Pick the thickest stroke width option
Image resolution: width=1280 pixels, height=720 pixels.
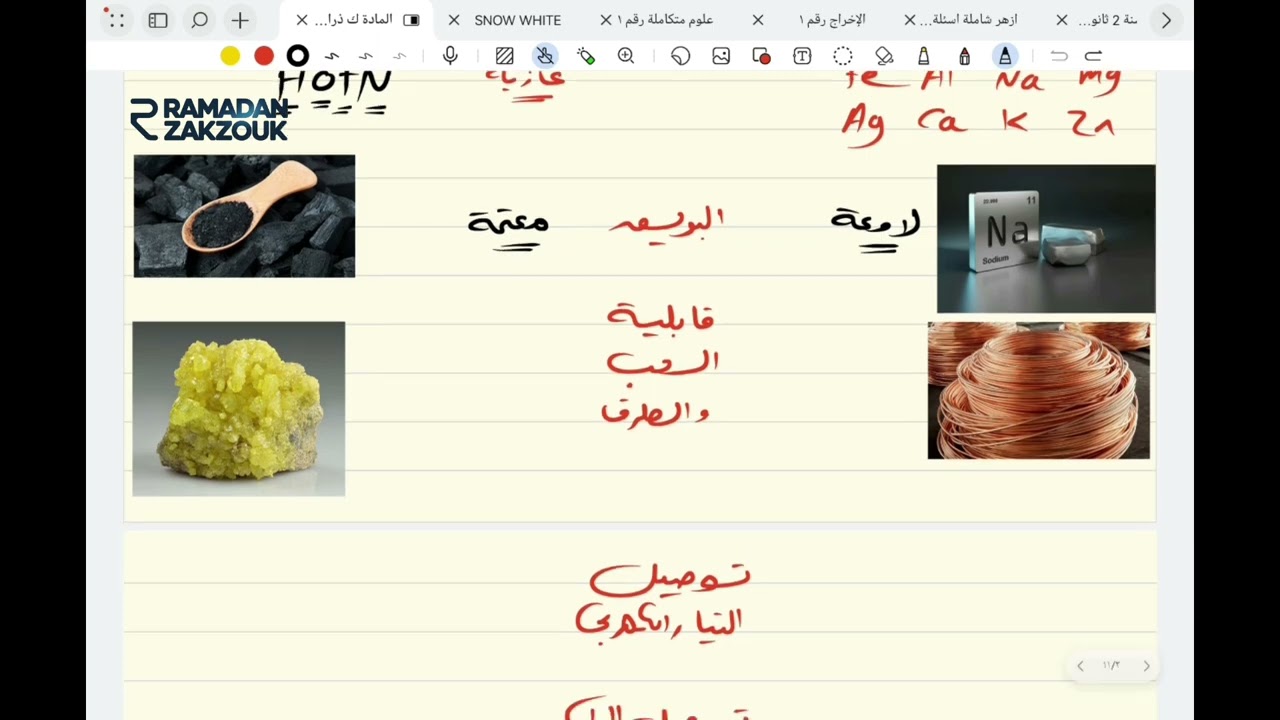[332, 56]
